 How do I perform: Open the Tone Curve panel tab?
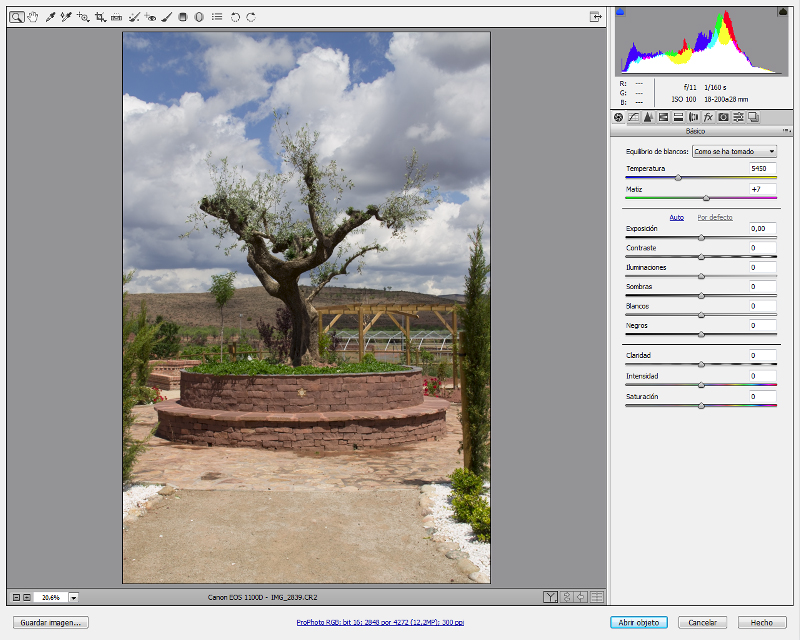pos(633,117)
